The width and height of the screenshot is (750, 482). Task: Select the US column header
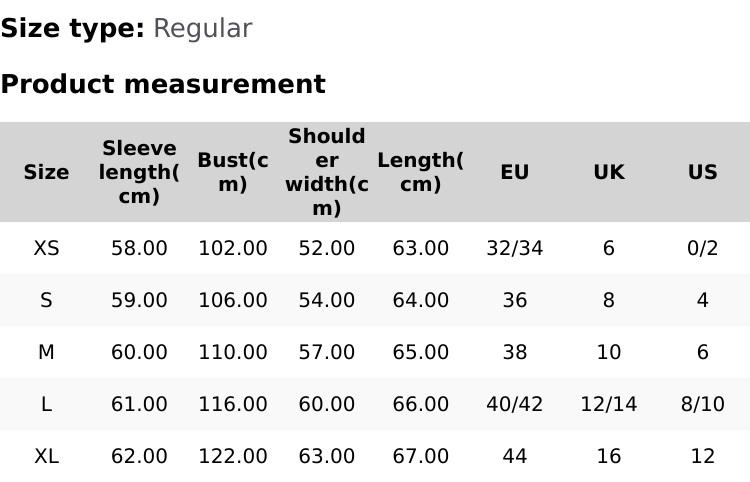click(x=702, y=172)
